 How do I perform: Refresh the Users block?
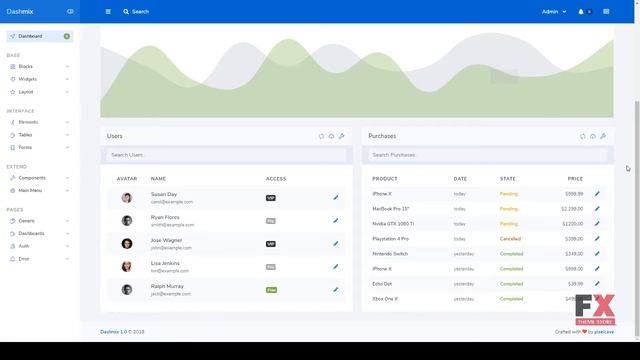click(321, 136)
